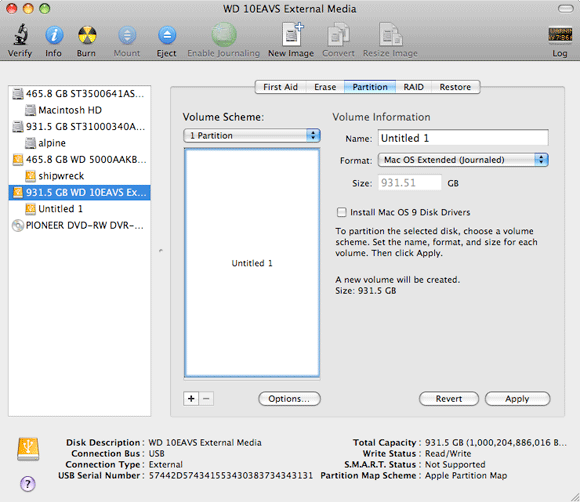The height and width of the screenshot is (502, 580).
Task: Click the Convert toolbar icon
Action: [338, 34]
